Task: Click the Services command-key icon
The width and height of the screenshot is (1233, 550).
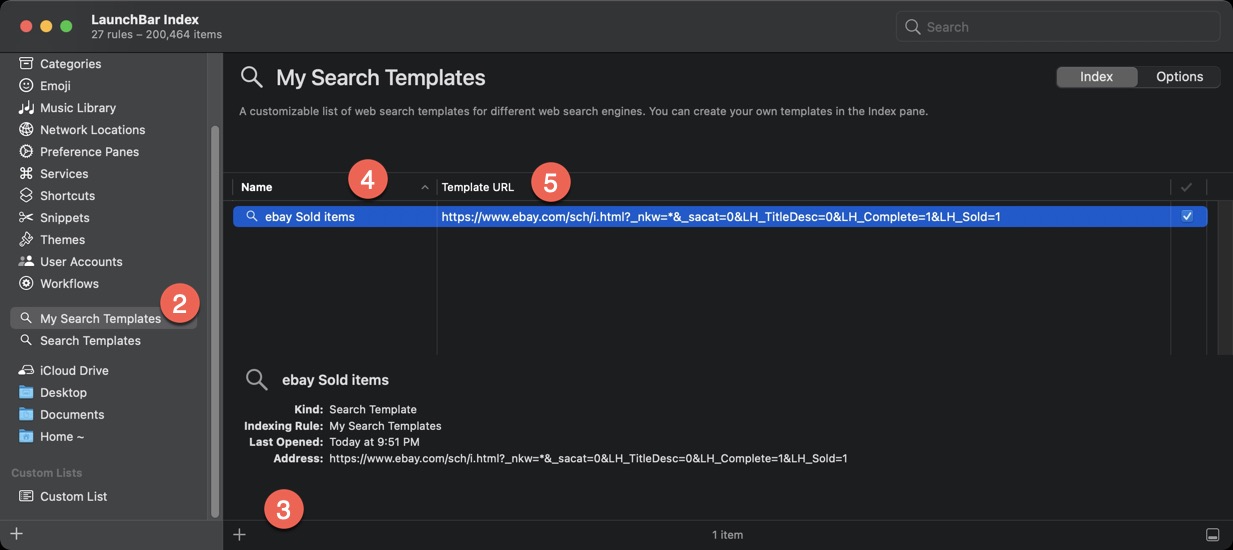Action: point(26,174)
